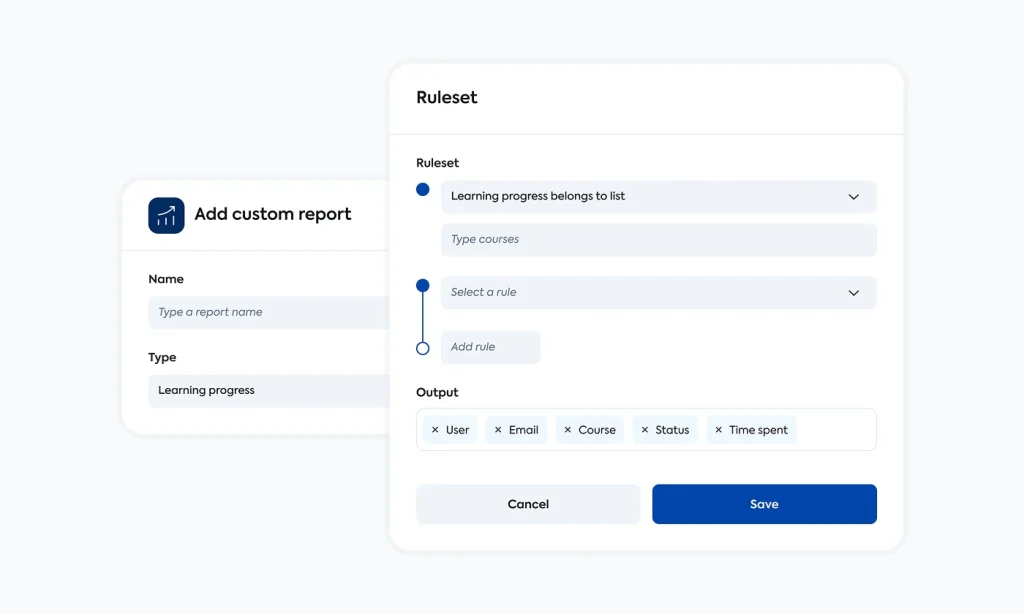
Task: Click the bar chart report icon
Action: [x=166, y=214]
